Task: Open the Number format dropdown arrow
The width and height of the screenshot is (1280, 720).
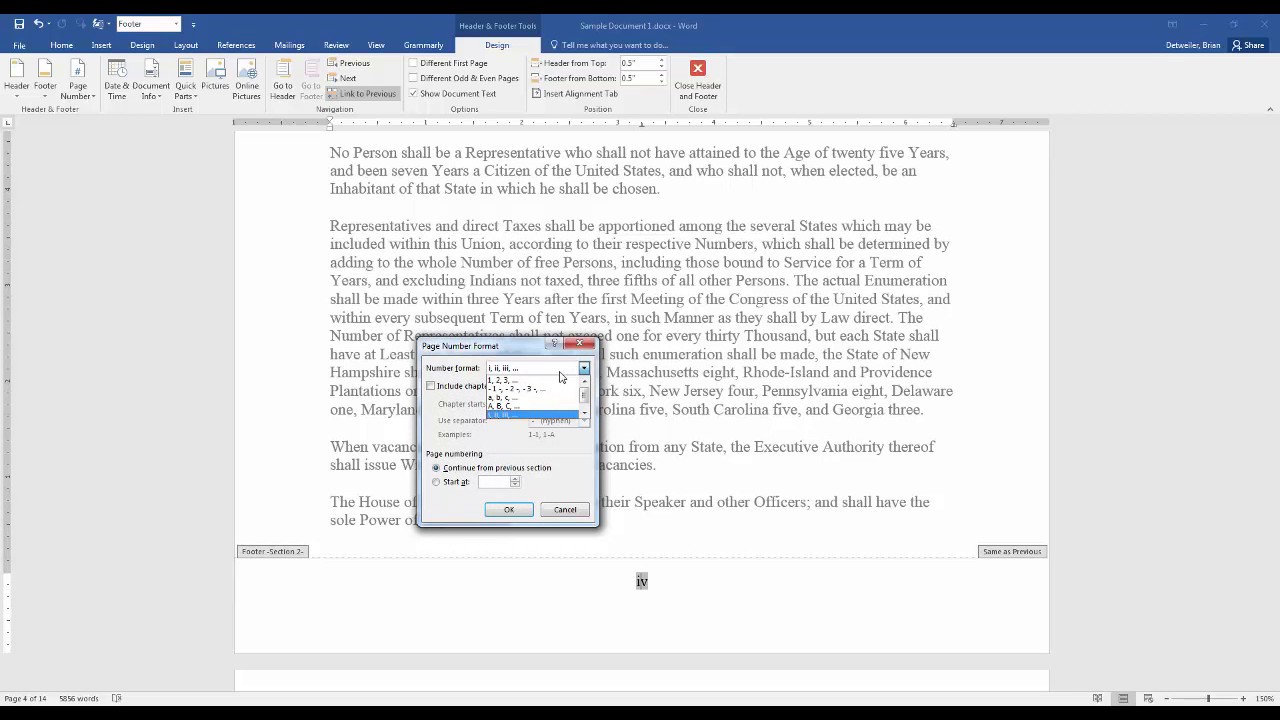Action: (584, 368)
